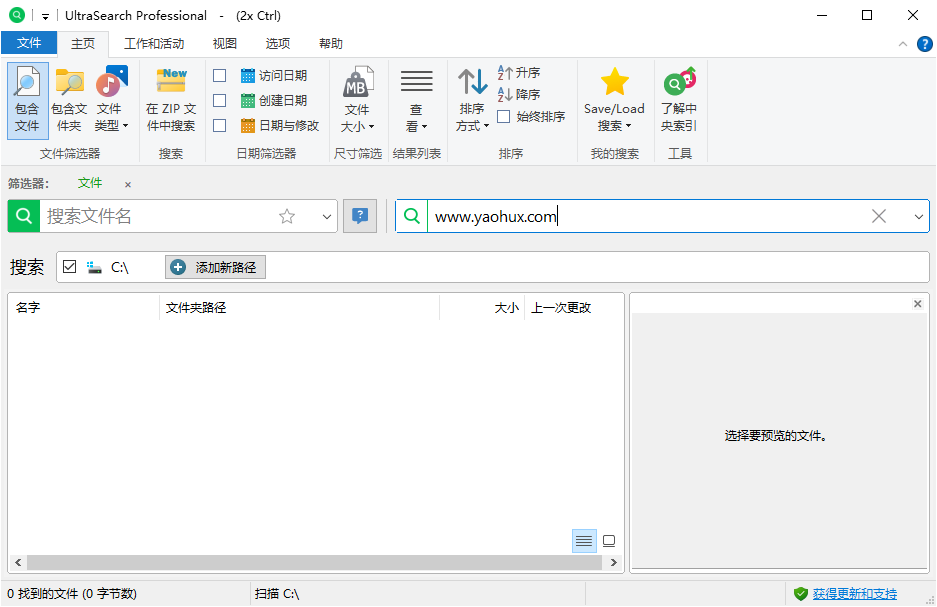This screenshot has height=607, width=937.
Task: Open the 选项 menu
Action: [x=277, y=43]
